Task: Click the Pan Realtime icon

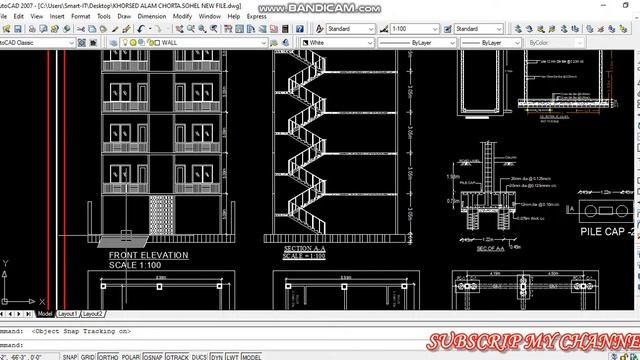Action: [x=179, y=29]
